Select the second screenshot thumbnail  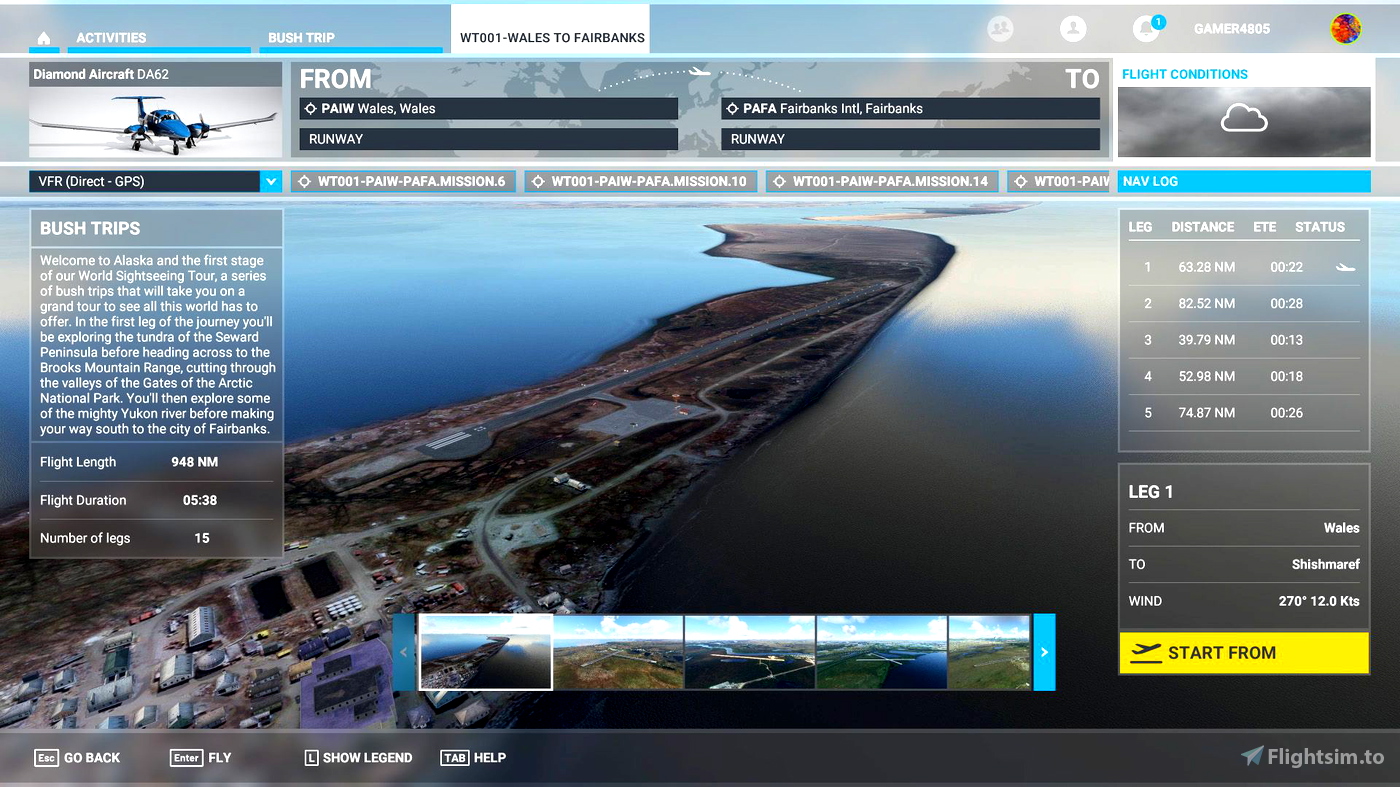click(x=618, y=652)
